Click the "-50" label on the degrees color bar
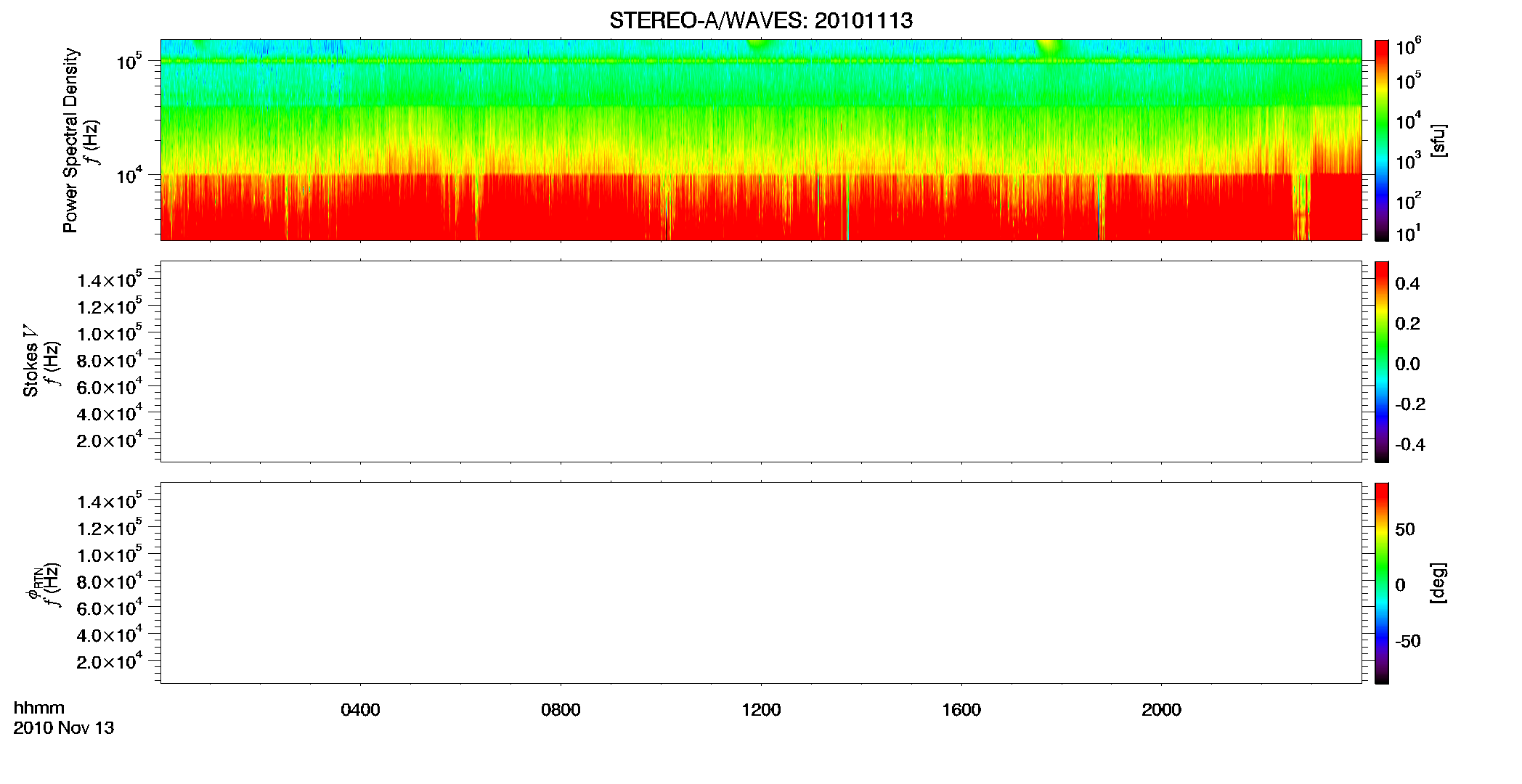The height and width of the screenshot is (784, 1522). coord(1408,642)
